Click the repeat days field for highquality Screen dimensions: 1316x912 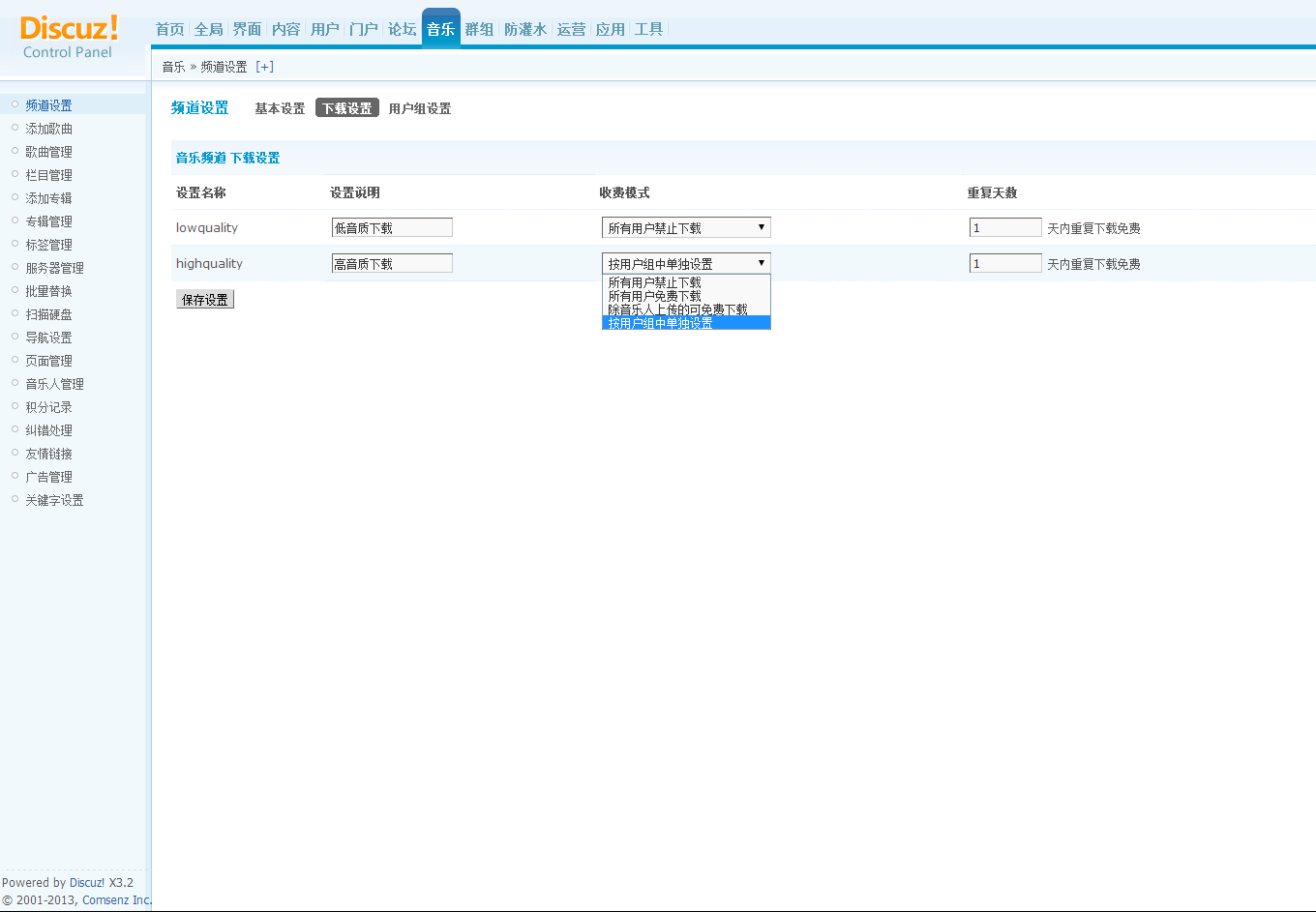click(1004, 262)
